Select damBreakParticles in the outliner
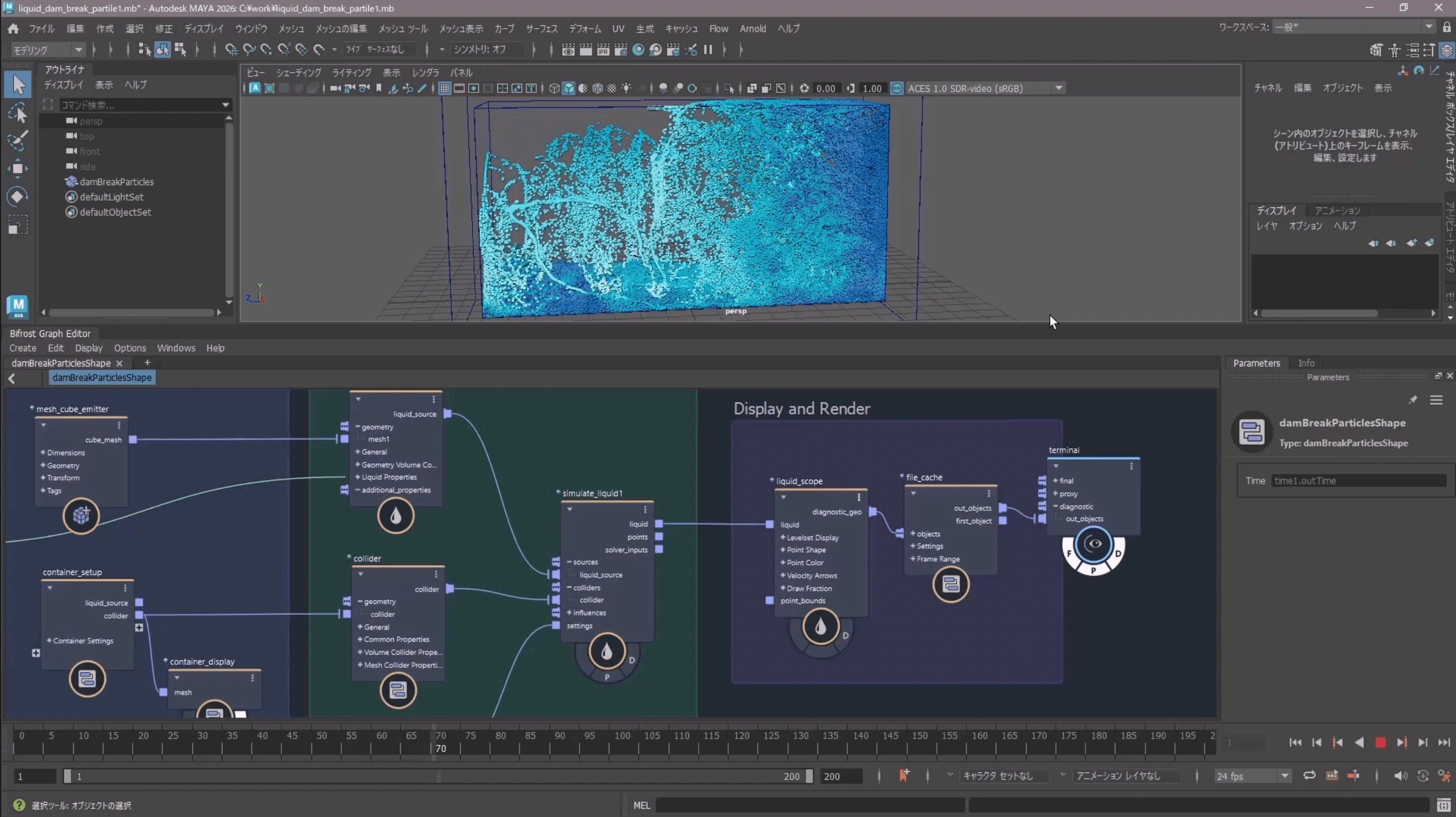 [x=116, y=182]
